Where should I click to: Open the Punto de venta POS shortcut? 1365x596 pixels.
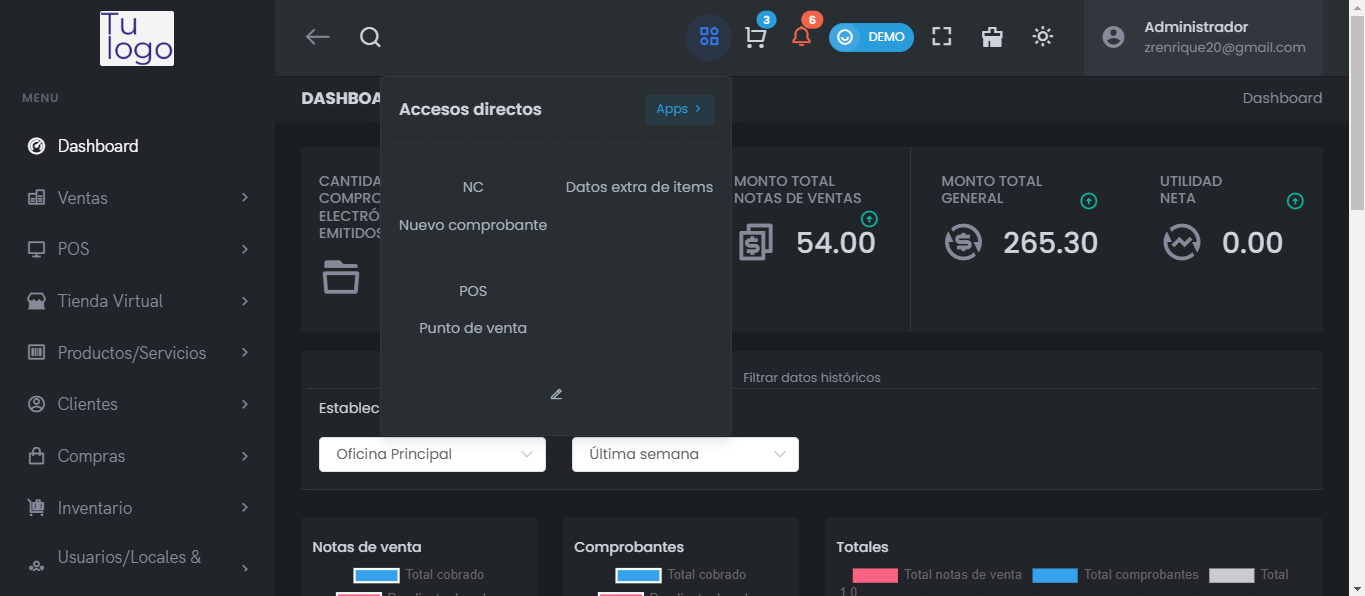pyautogui.click(x=472, y=309)
